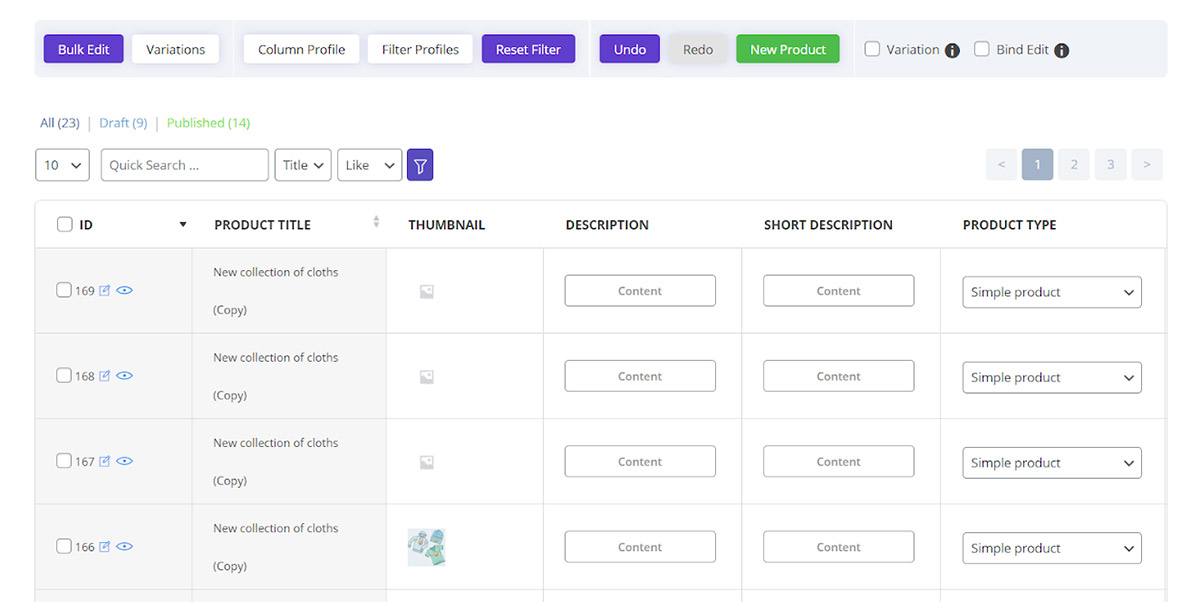
Task: Click the Undo button
Action: coord(630,49)
